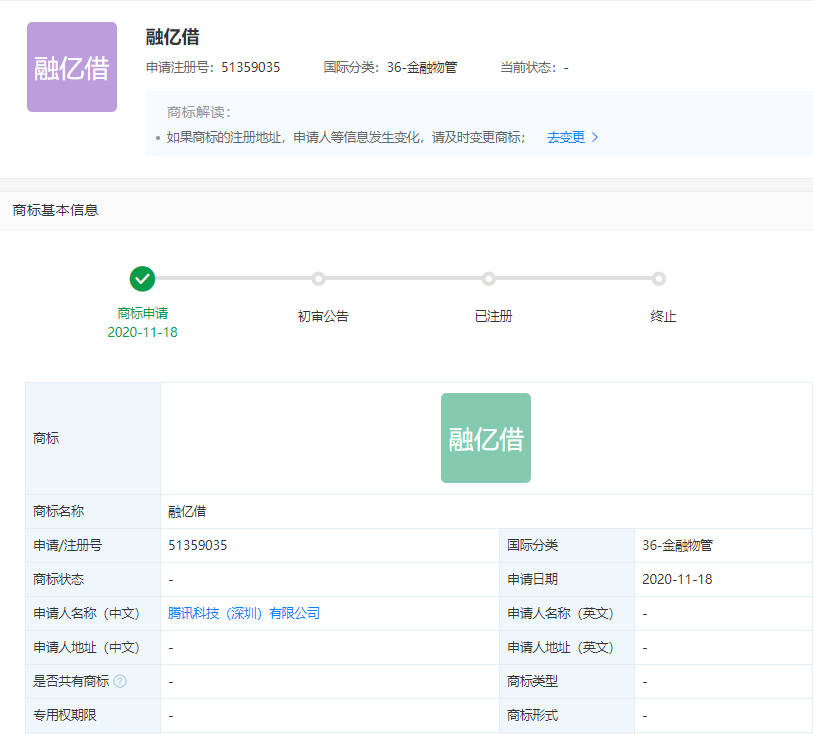Click the 商标解读 notice heading
The height and width of the screenshot is (734, 813).
[x=199, y=112]
